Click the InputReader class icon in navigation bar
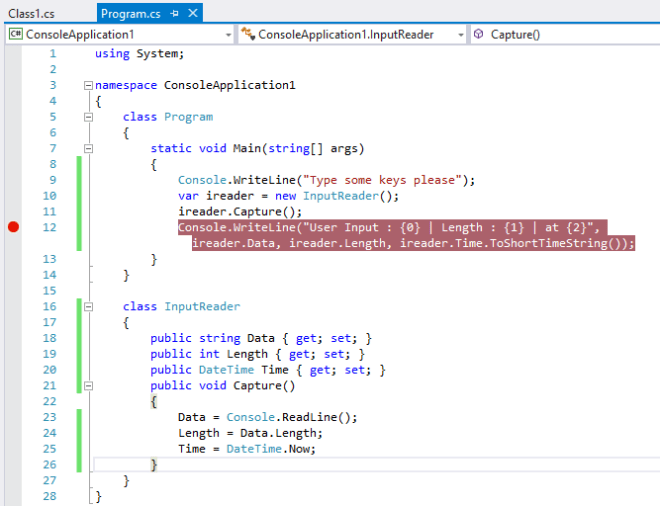 click(248, 34)
